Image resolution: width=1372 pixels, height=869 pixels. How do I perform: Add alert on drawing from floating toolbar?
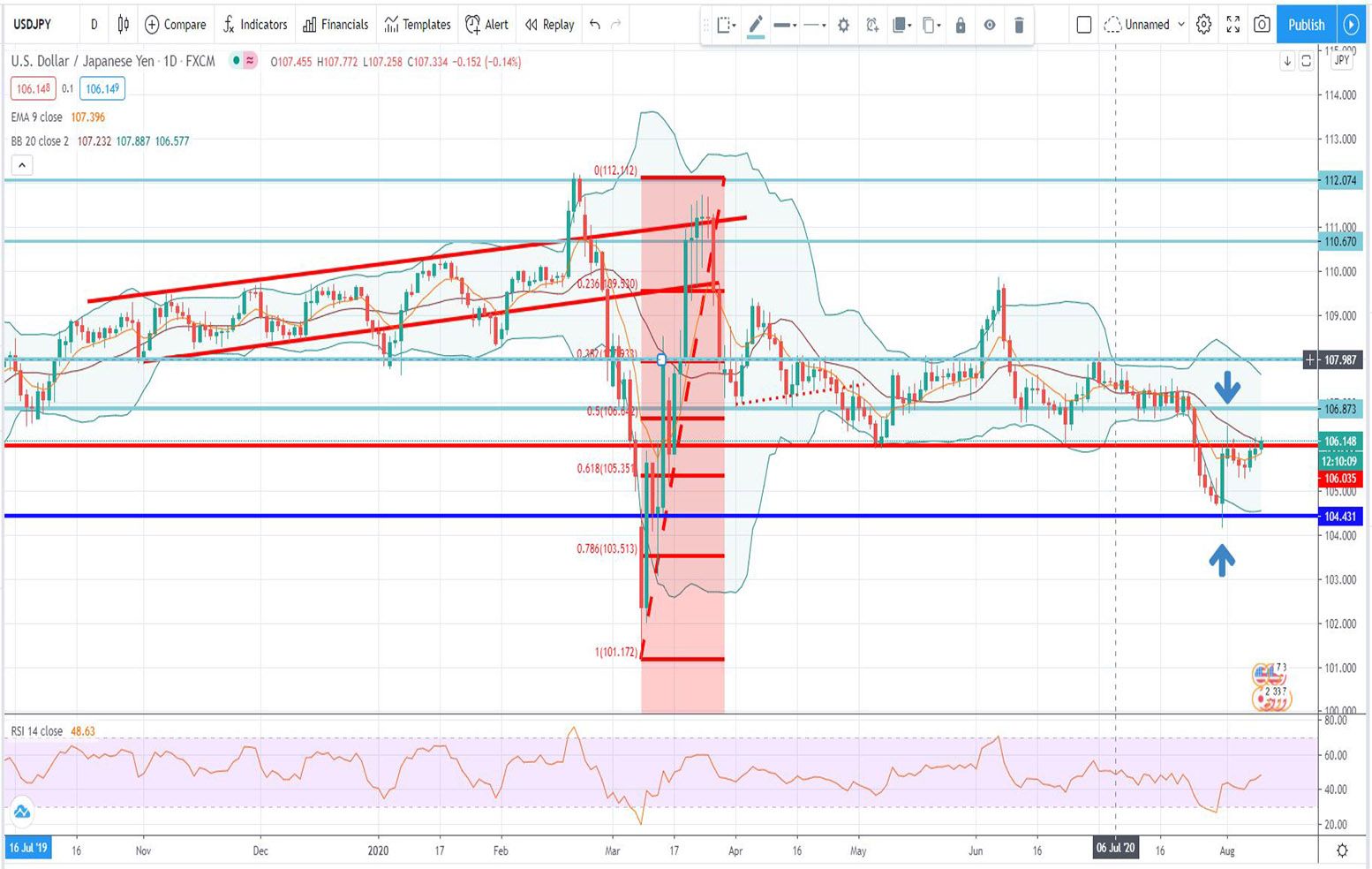coord(872,25)
